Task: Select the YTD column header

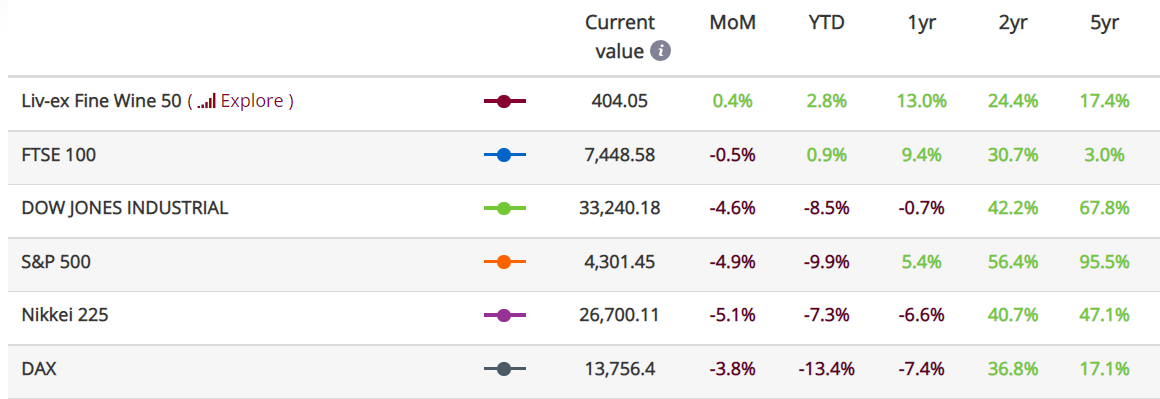Action: point(826,23)
